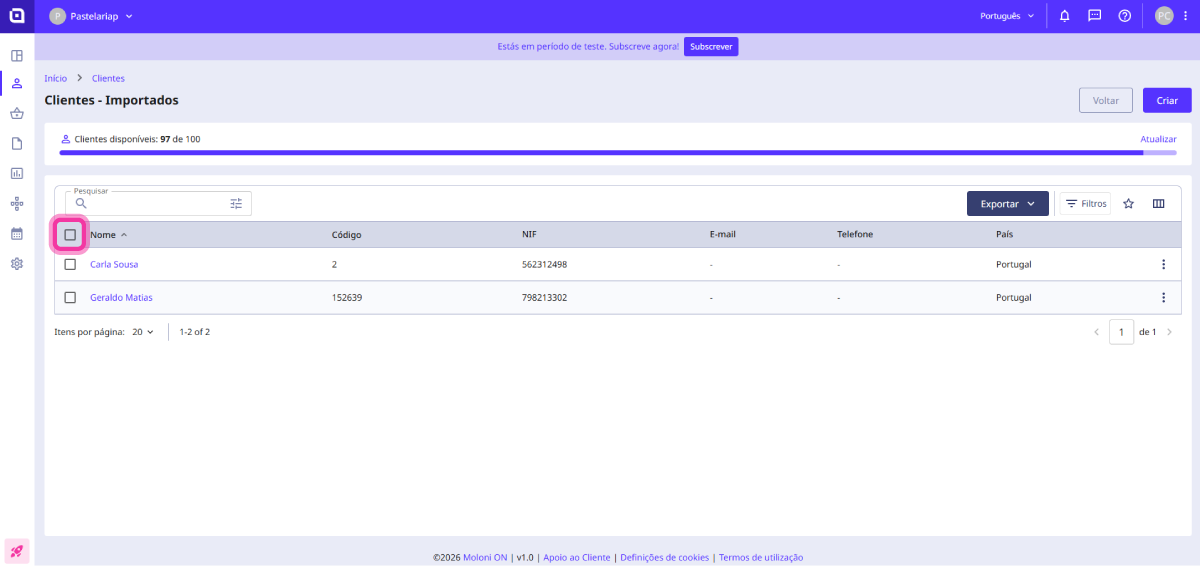Change items per page dropdown
The image size is (1200, 566).
143,332
